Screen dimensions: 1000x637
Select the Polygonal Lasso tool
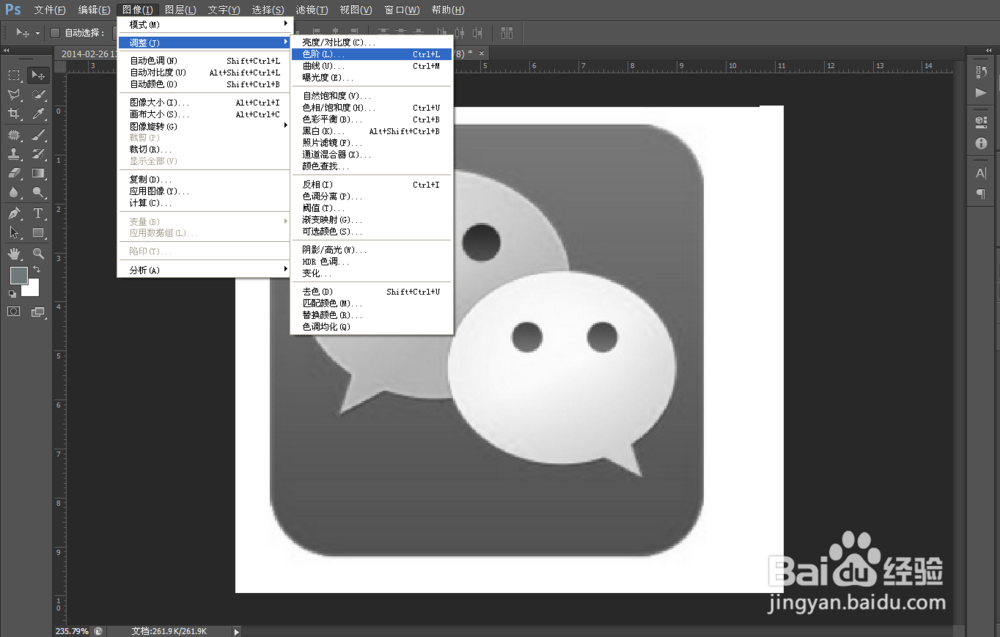pos(14,95)
